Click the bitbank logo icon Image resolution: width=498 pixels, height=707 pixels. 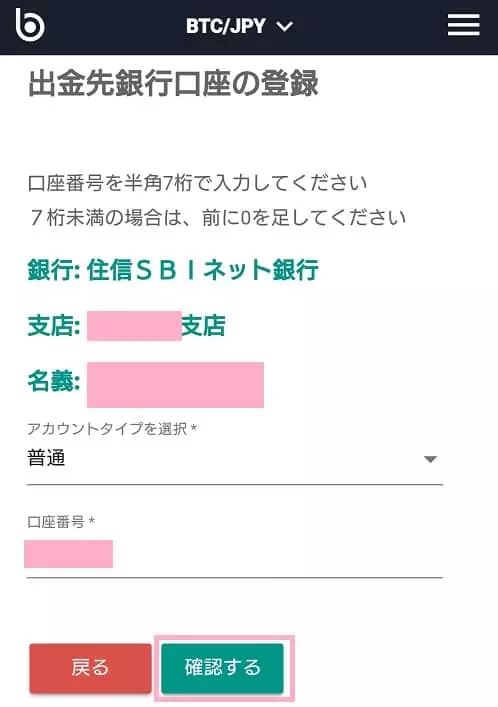coord(30,25)
